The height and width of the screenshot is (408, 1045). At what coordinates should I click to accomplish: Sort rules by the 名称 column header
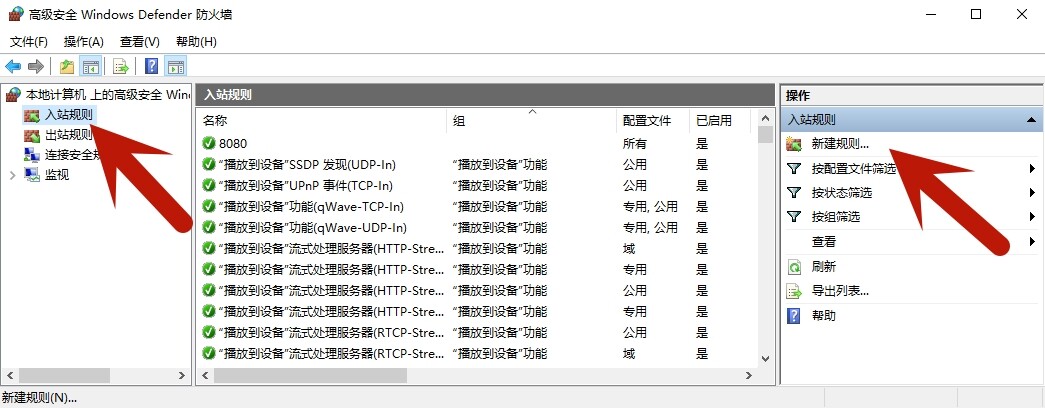point(215,120)
